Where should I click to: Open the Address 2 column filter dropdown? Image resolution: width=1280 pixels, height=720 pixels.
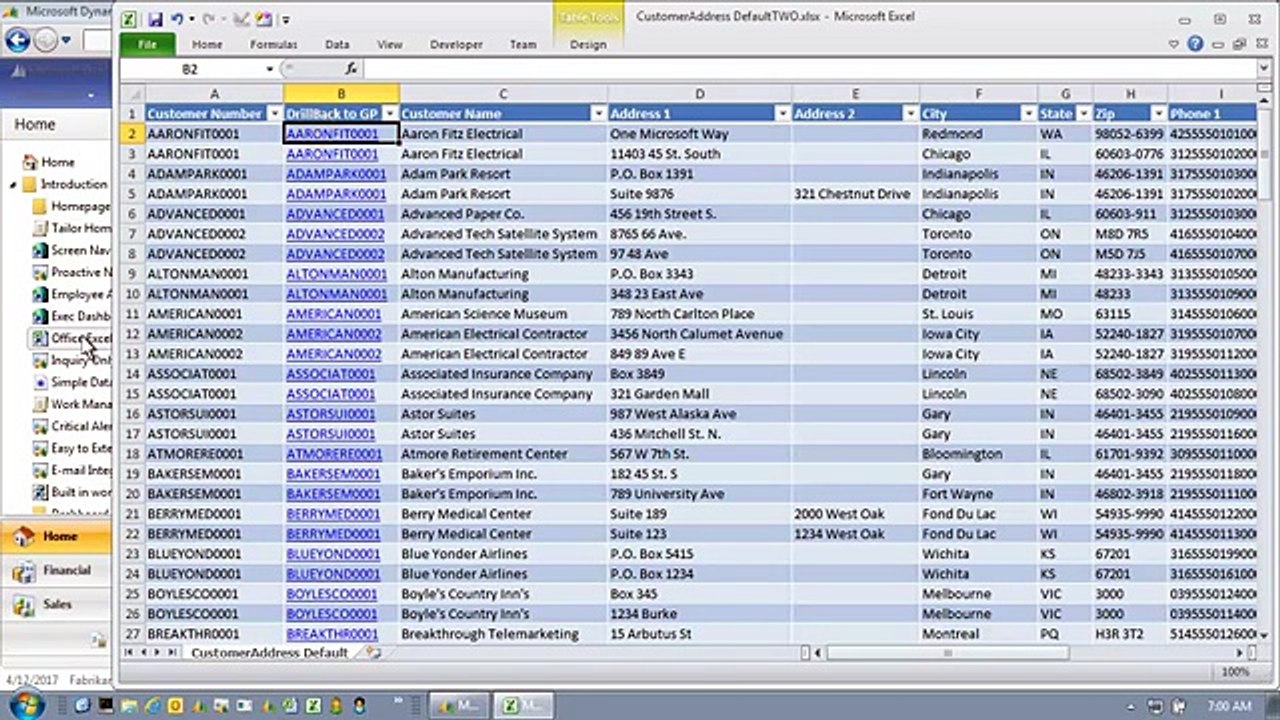click(x=910, y=114)
